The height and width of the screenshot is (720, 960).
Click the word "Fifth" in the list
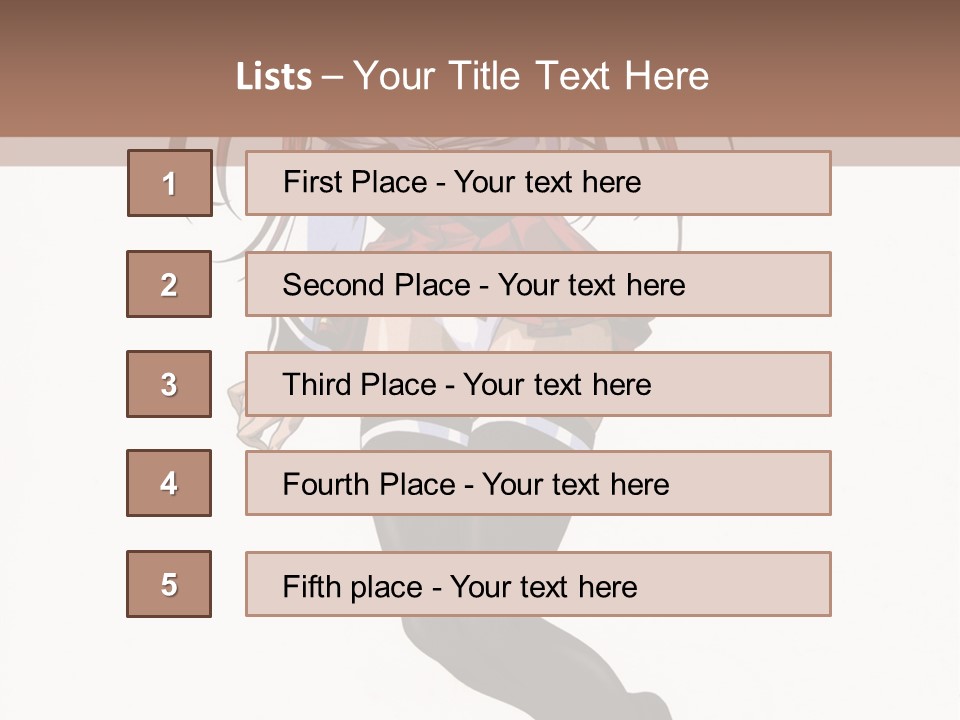coord(310,586)
